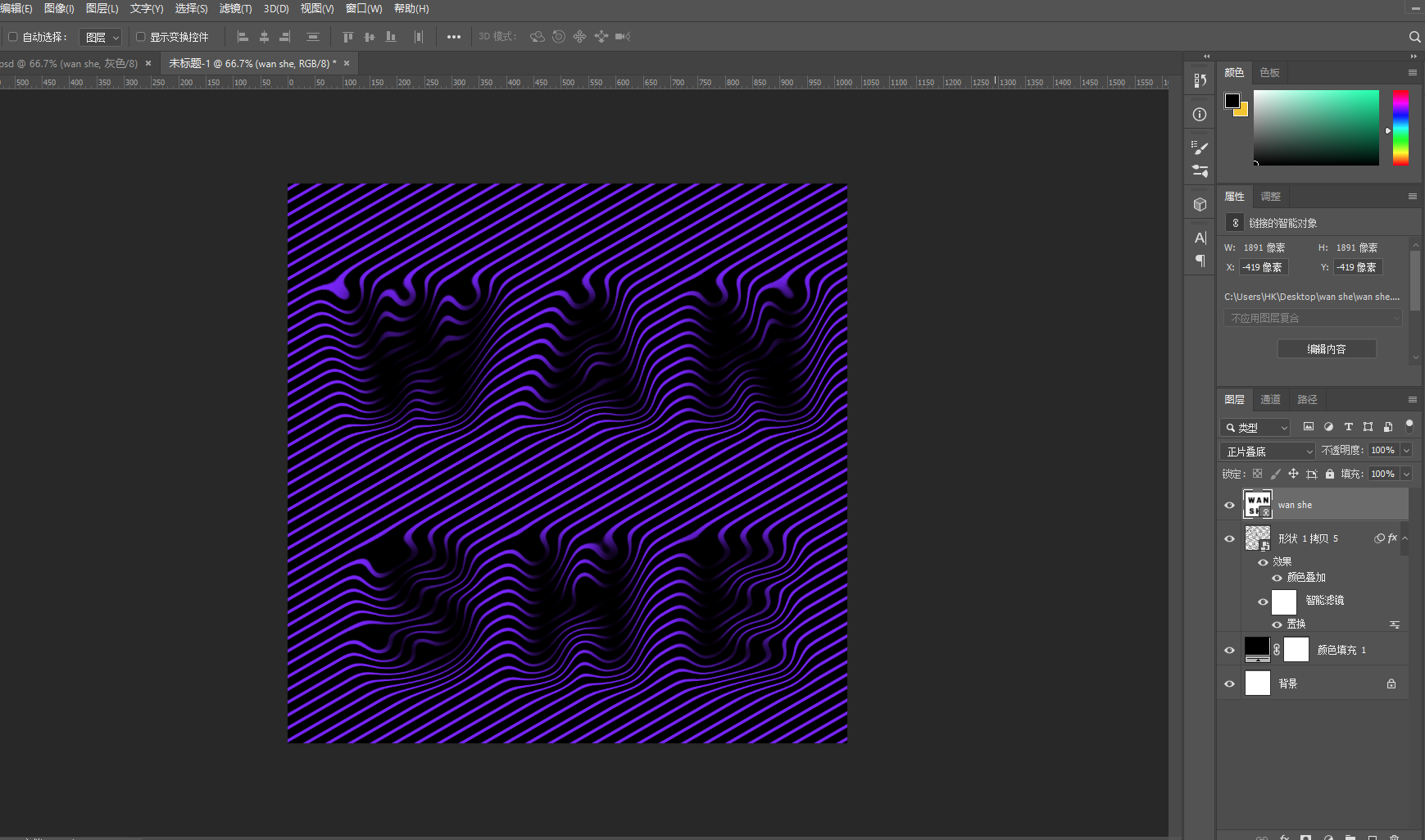Filter layers by type layers icon

[x=1349, y=427]
